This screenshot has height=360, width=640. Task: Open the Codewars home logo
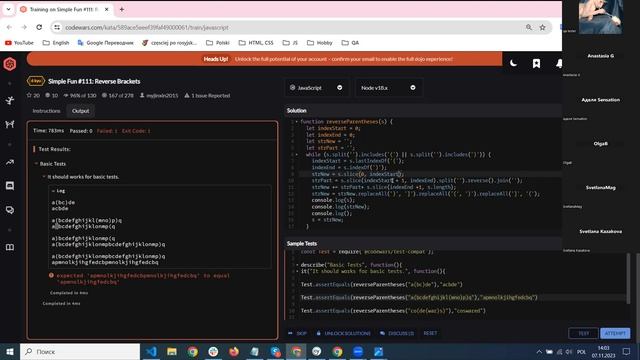10,64
